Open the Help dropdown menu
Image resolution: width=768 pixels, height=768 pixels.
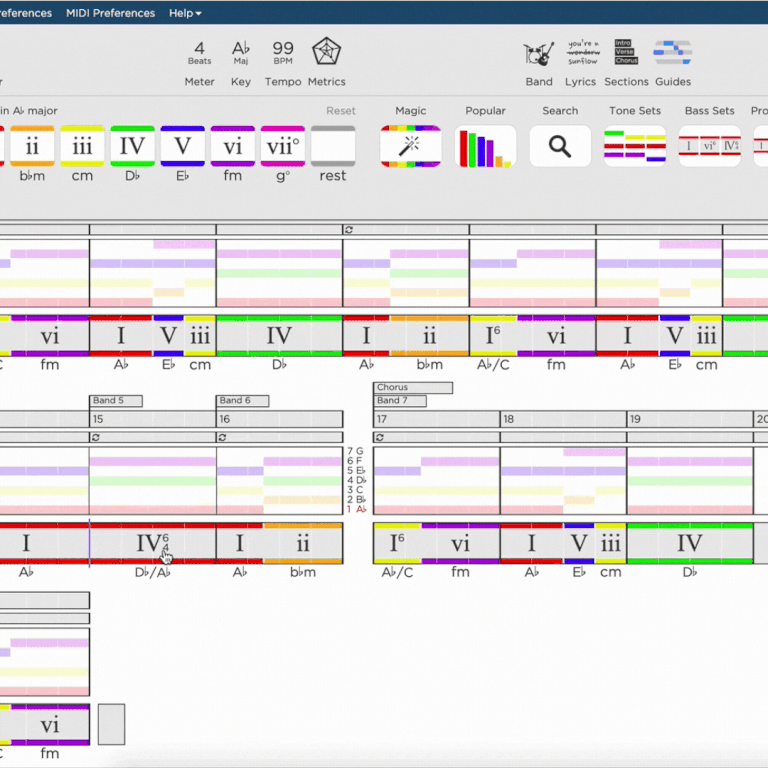coord(185,13)
